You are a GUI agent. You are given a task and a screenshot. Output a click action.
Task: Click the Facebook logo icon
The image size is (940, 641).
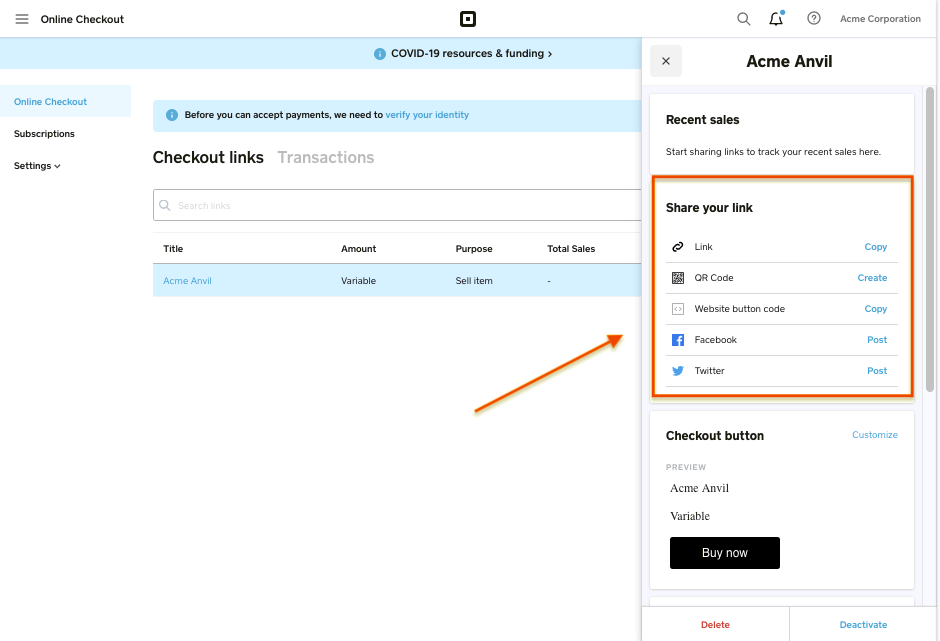678,340
